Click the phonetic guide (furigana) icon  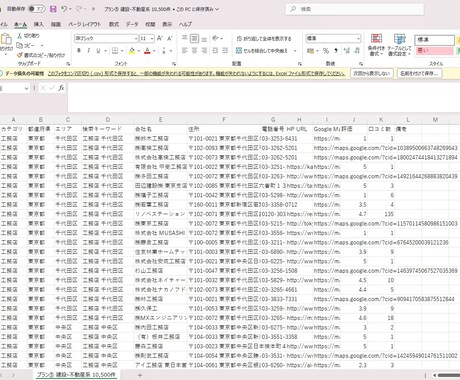(164, 51)
